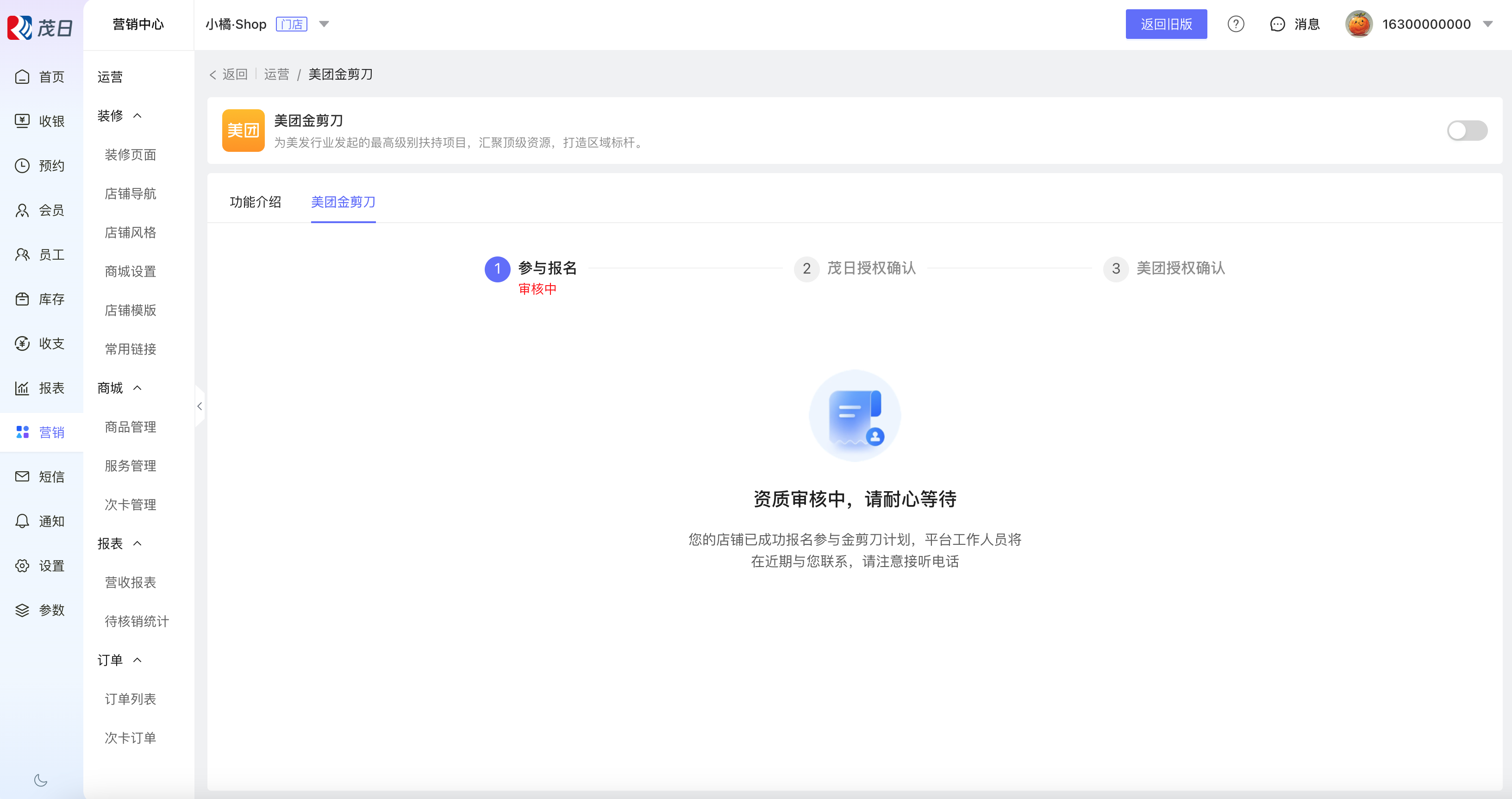Open the 消息 messages chat icon
The width and height of the screenshot is (1512, 799).
point(1277,24)
